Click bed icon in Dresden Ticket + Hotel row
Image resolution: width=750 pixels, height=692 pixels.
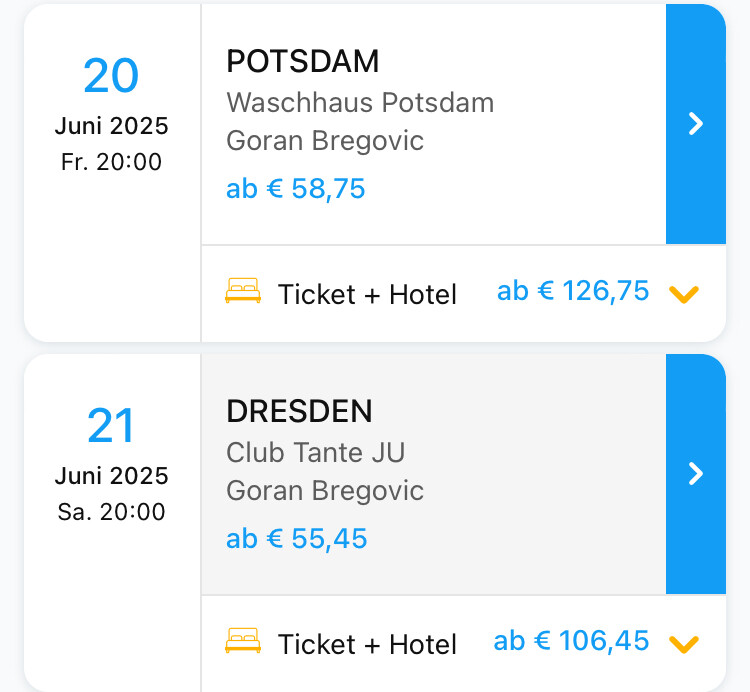coord(243,641)
